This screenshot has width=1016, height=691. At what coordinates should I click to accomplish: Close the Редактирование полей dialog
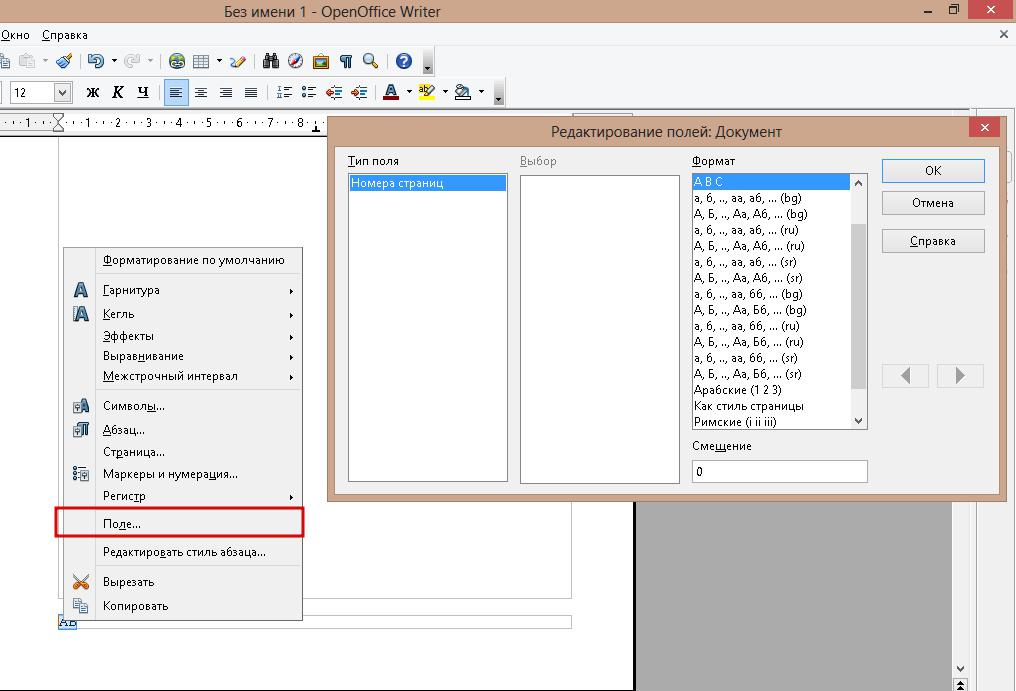[984, 127]
